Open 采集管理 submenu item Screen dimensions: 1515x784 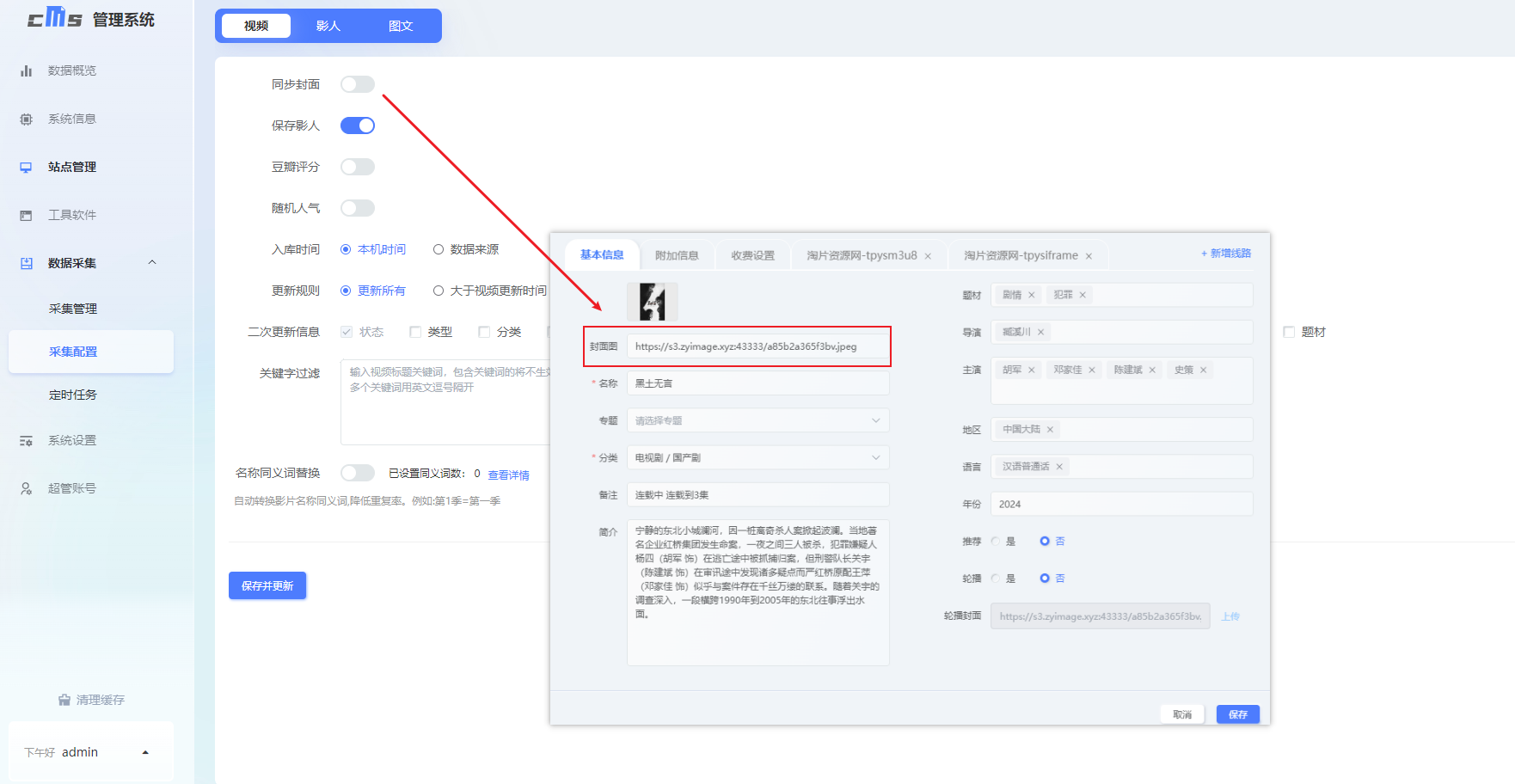[73, 309]
